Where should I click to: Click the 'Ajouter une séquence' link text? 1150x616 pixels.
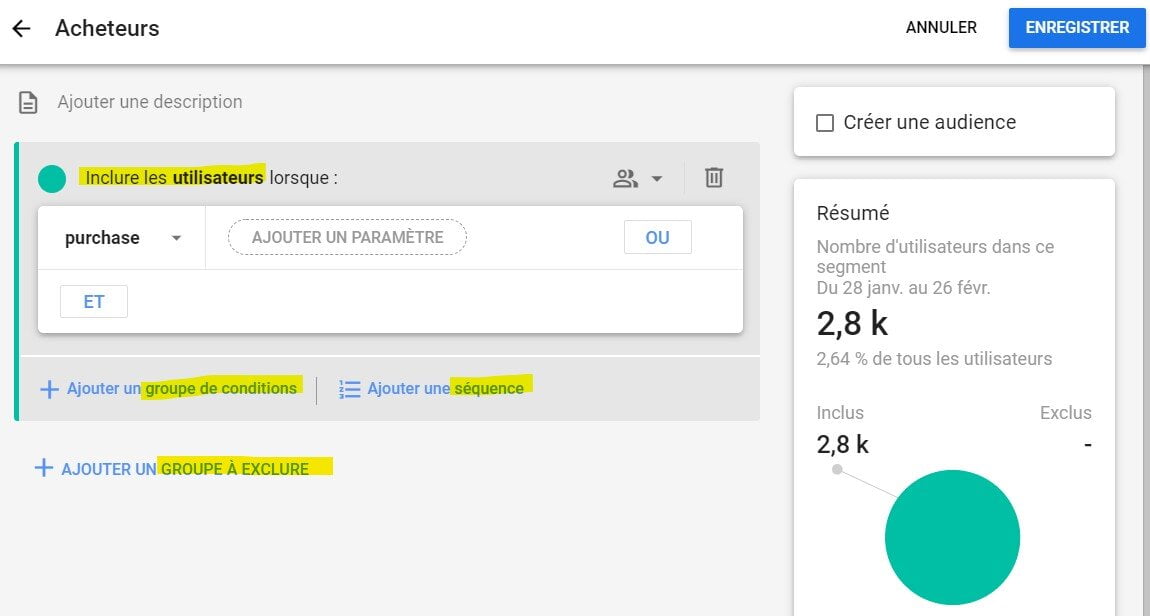445,388
